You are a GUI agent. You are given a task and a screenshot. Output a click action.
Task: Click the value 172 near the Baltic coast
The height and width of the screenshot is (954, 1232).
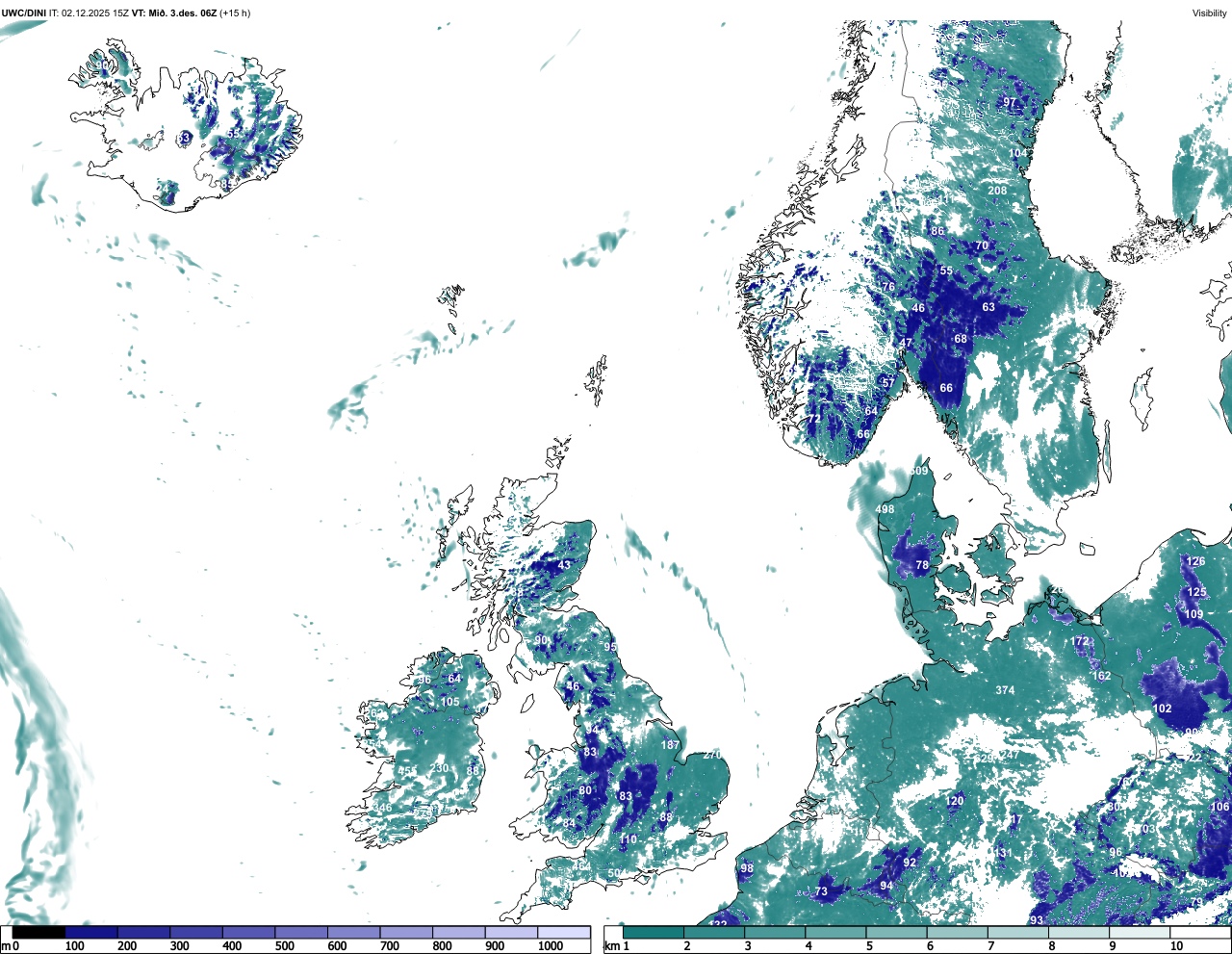point(1080,641)
